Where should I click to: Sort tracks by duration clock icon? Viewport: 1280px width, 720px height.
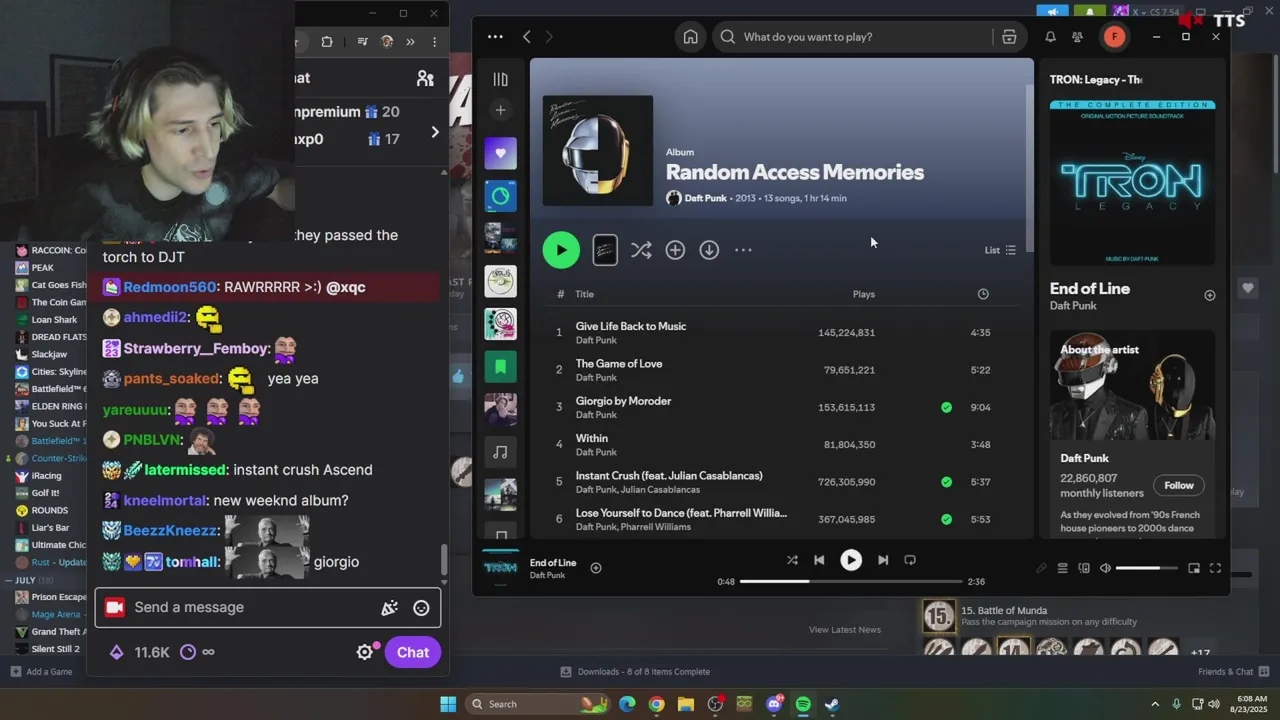983,294
